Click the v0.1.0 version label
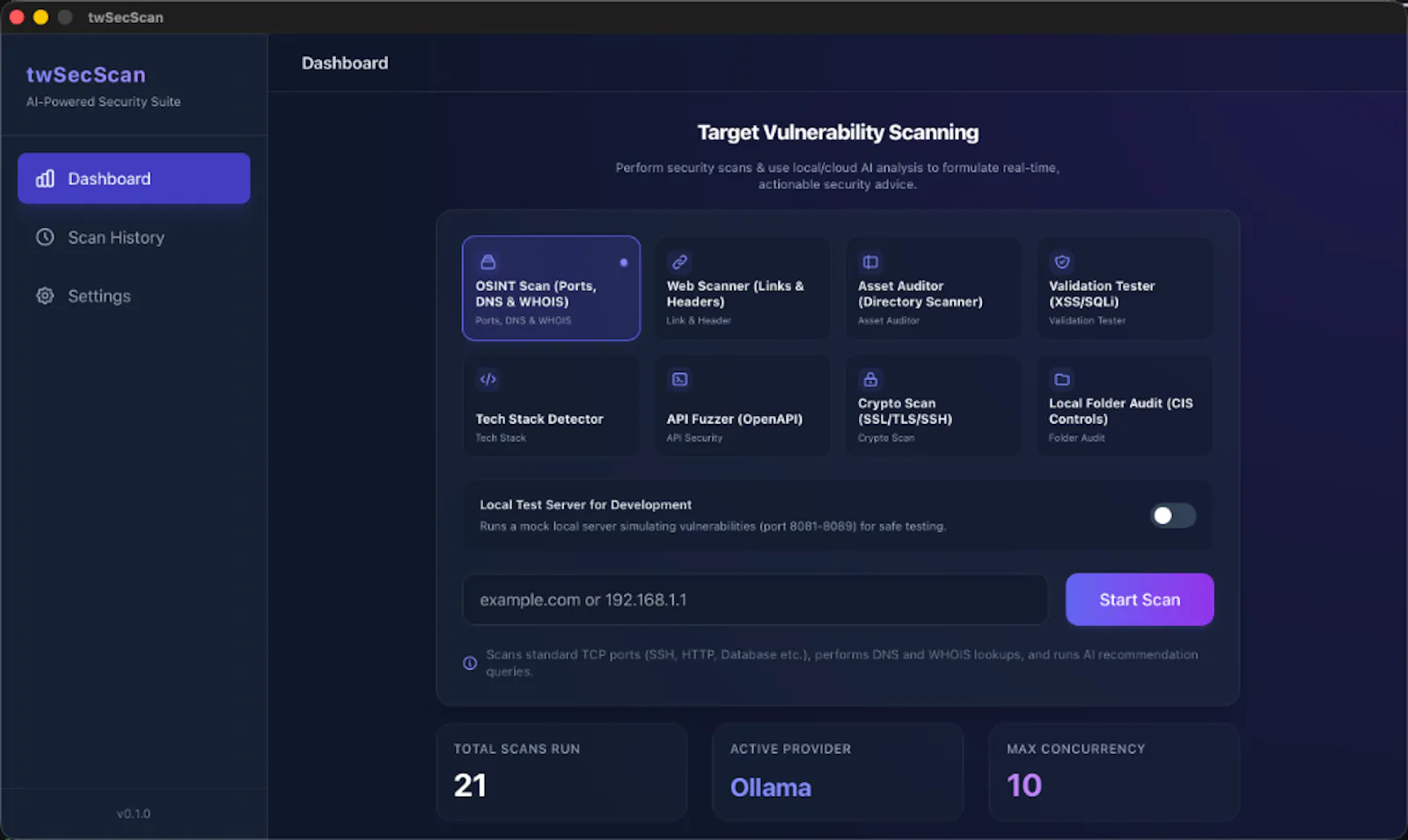 [134, 814]
